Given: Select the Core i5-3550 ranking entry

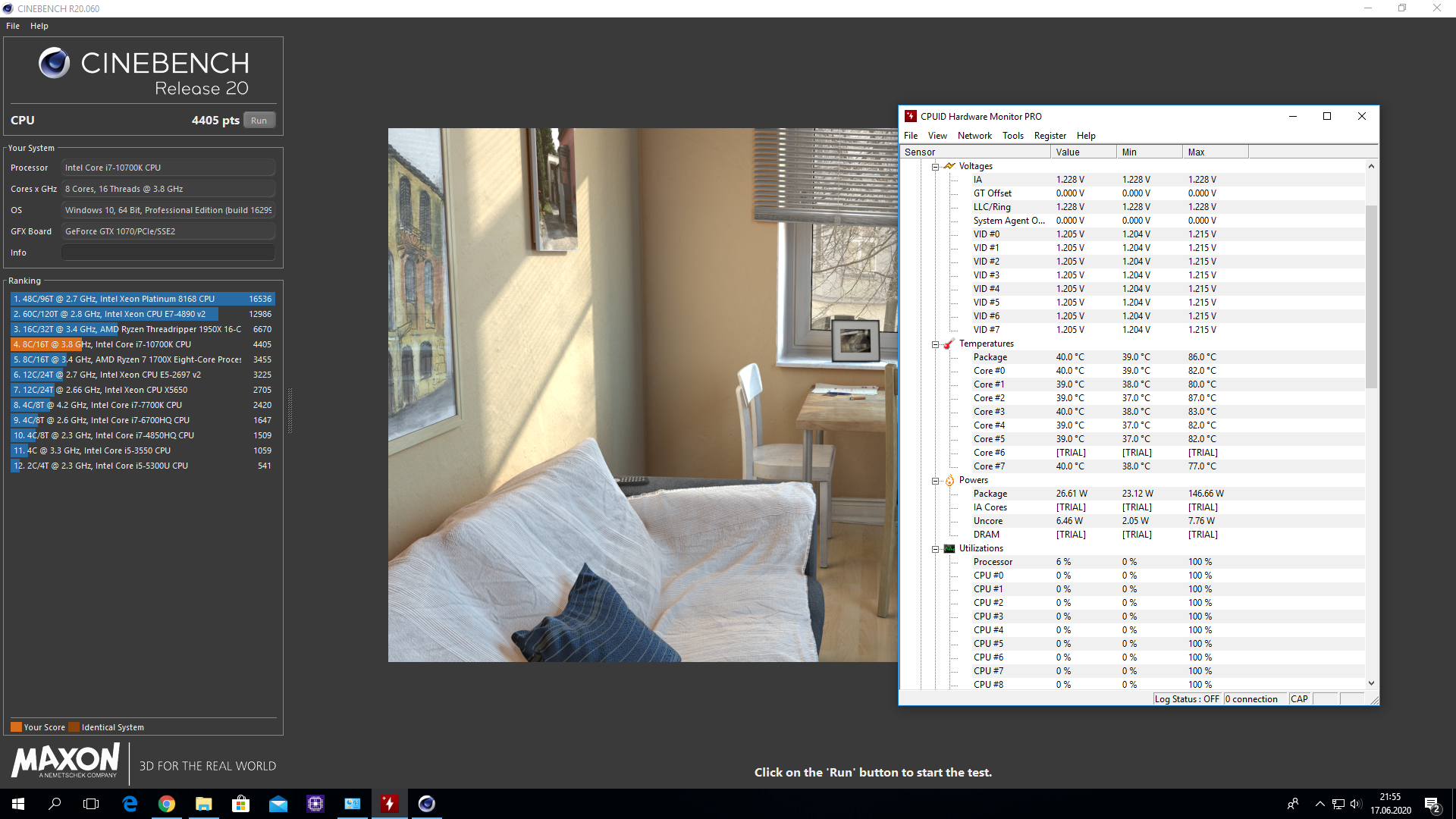Looking at the screenshot, I should pyautogui.click(x=143, y=450).
